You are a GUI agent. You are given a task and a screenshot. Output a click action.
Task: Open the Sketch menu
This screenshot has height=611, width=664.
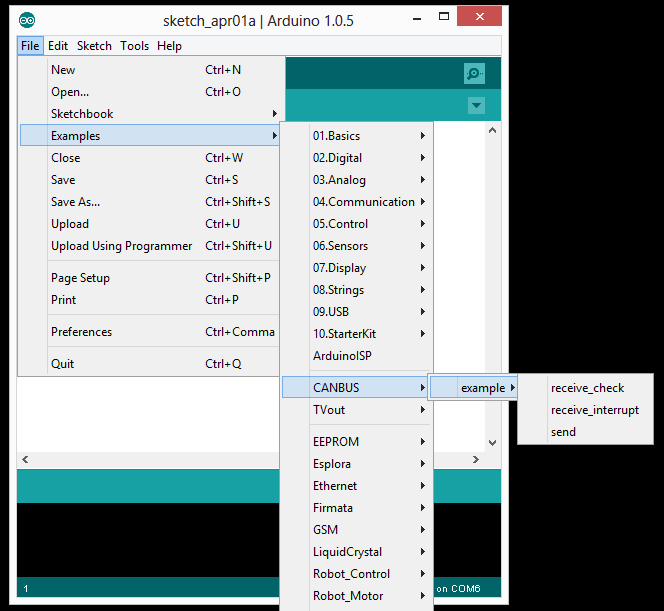[x=94, y=46]
